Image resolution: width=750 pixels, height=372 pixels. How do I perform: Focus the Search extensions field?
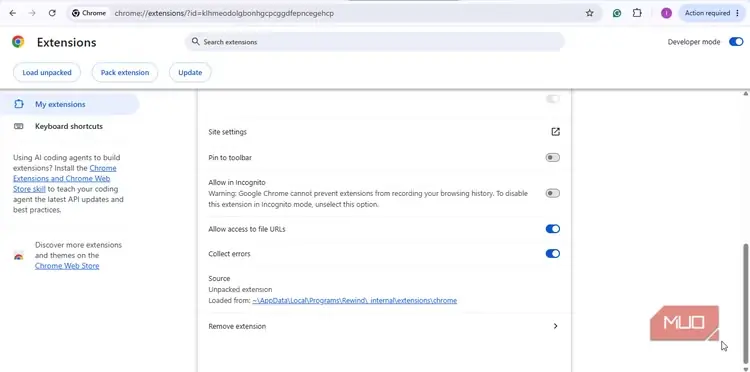375,42
